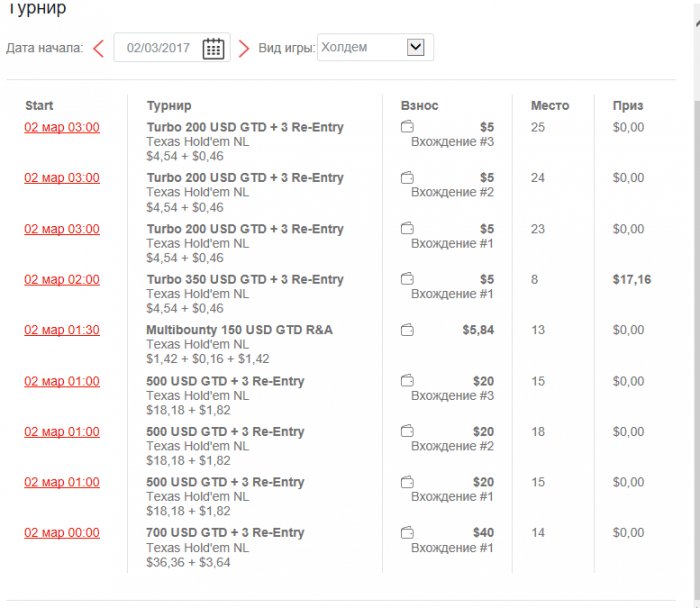Sort by the Место column header
Viewport: 700px width, 608px height.
[x=550, y=105]
